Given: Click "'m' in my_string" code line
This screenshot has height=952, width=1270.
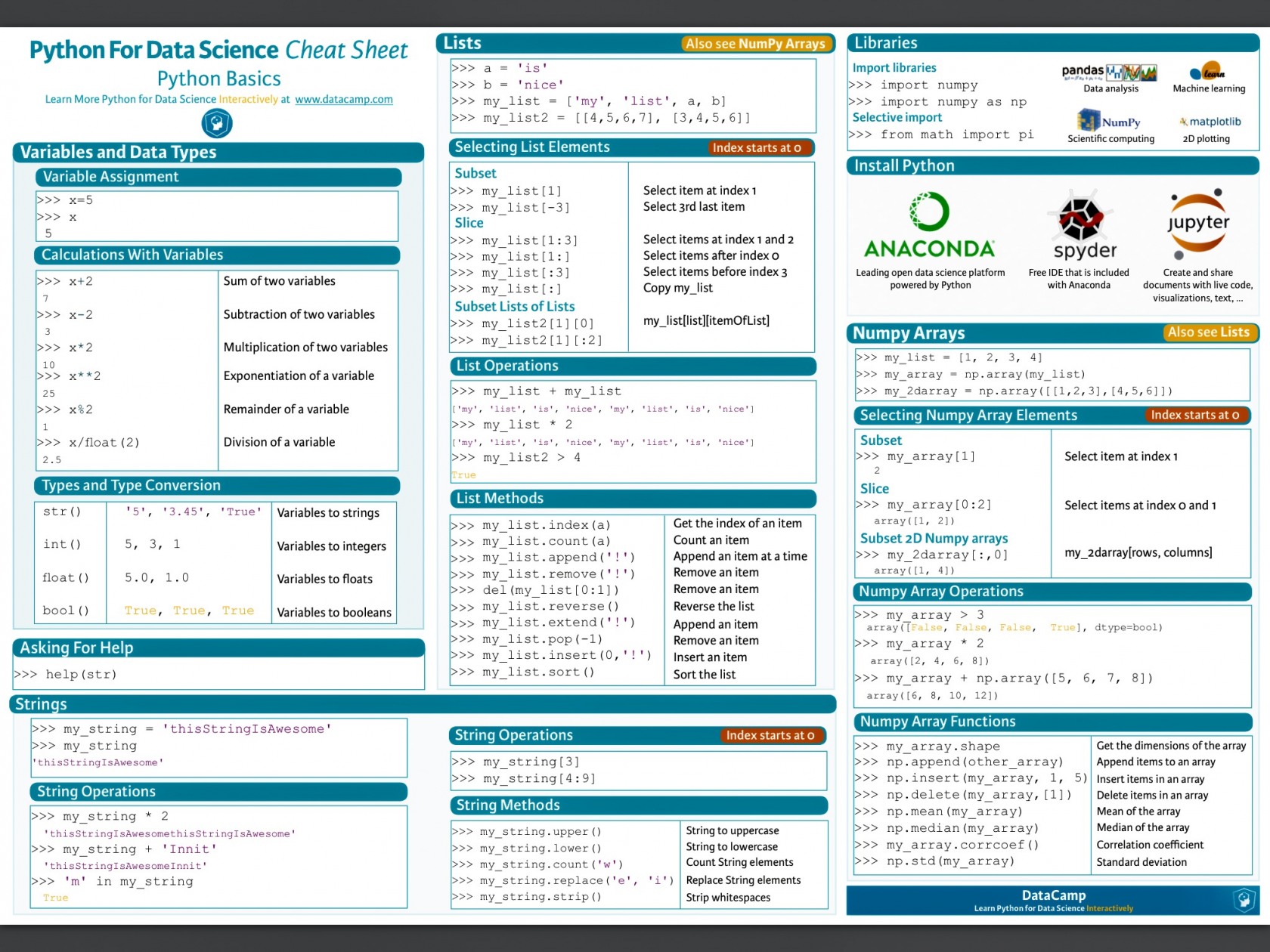Looking at the screenshot, I should [112, 882].
